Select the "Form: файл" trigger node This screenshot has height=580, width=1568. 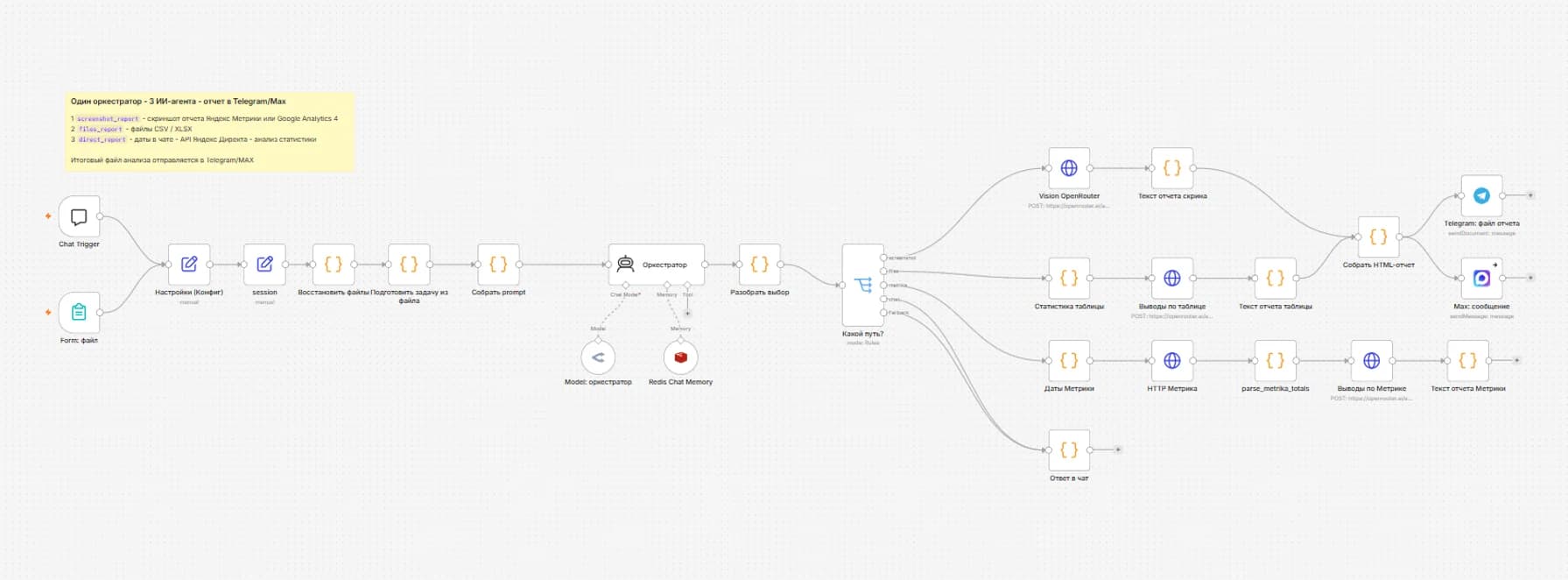(79, 313)
